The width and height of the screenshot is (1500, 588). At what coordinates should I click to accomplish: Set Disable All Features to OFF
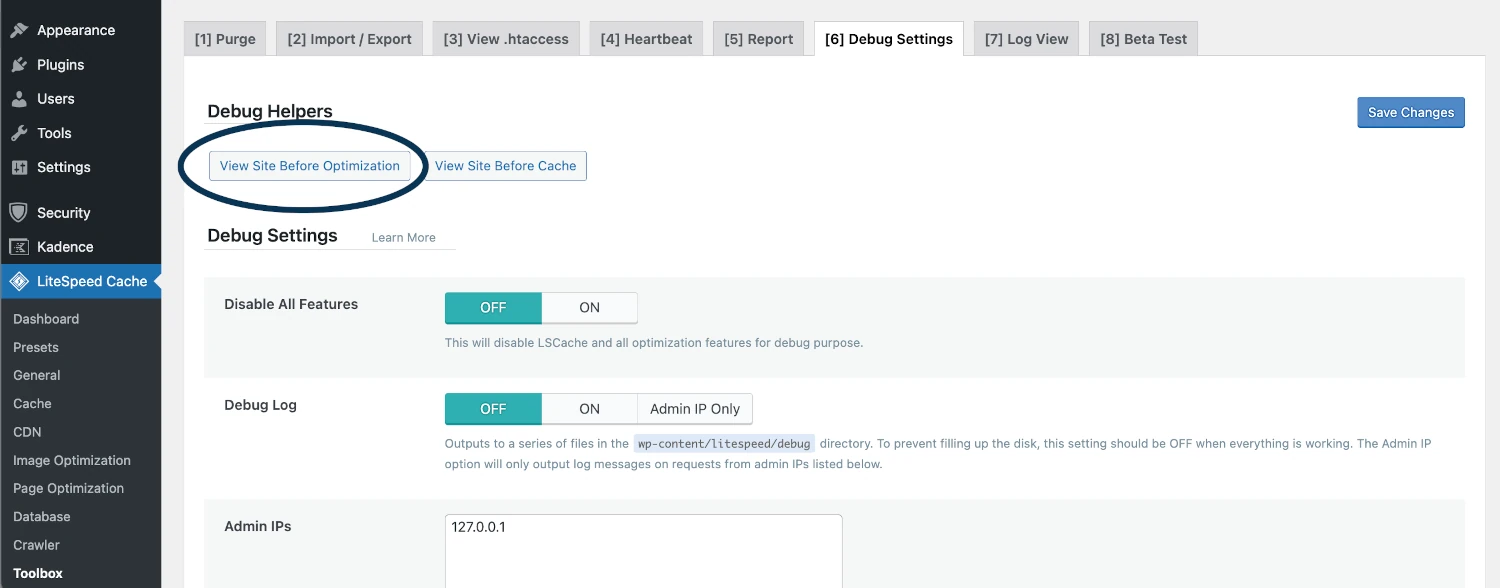tap(493, 308)
